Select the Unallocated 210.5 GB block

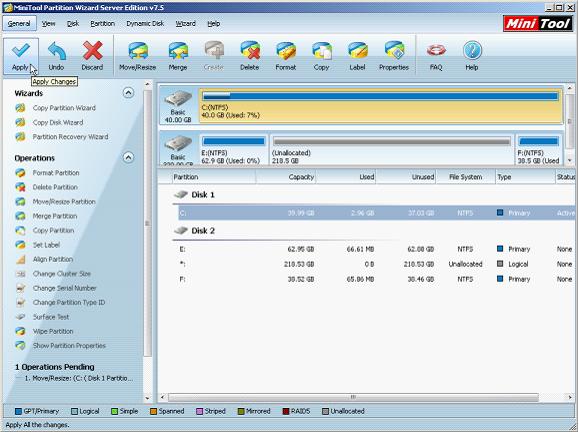tap(391, 150)
